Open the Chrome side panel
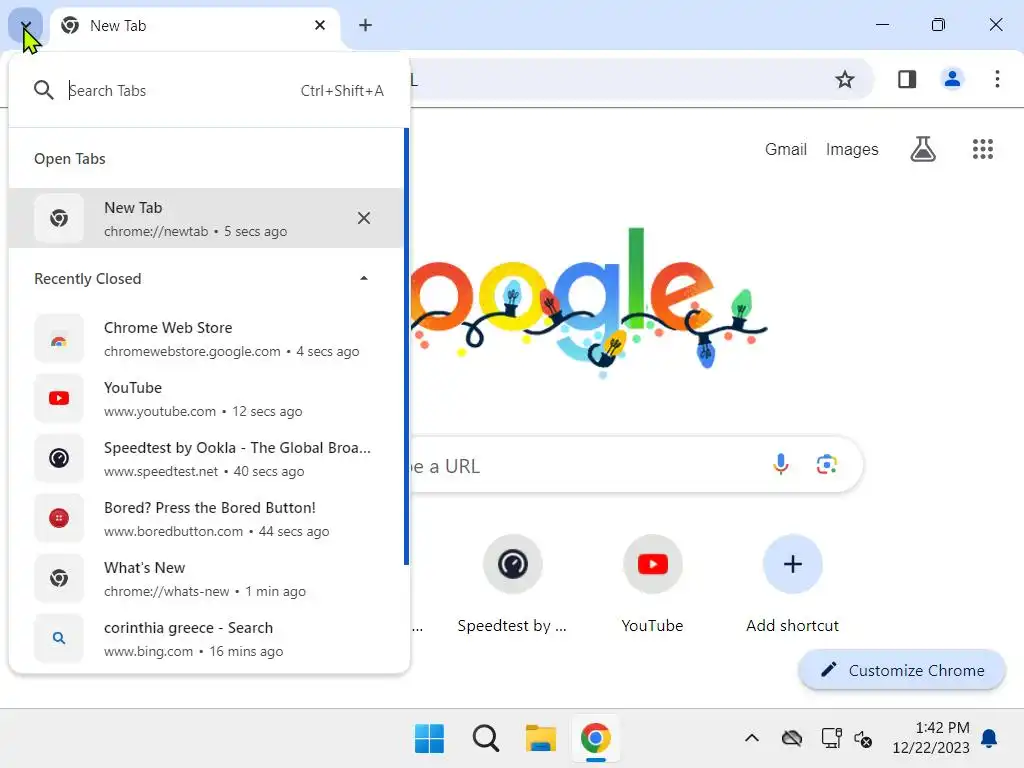1024x768 pixels. coord(907,80)
